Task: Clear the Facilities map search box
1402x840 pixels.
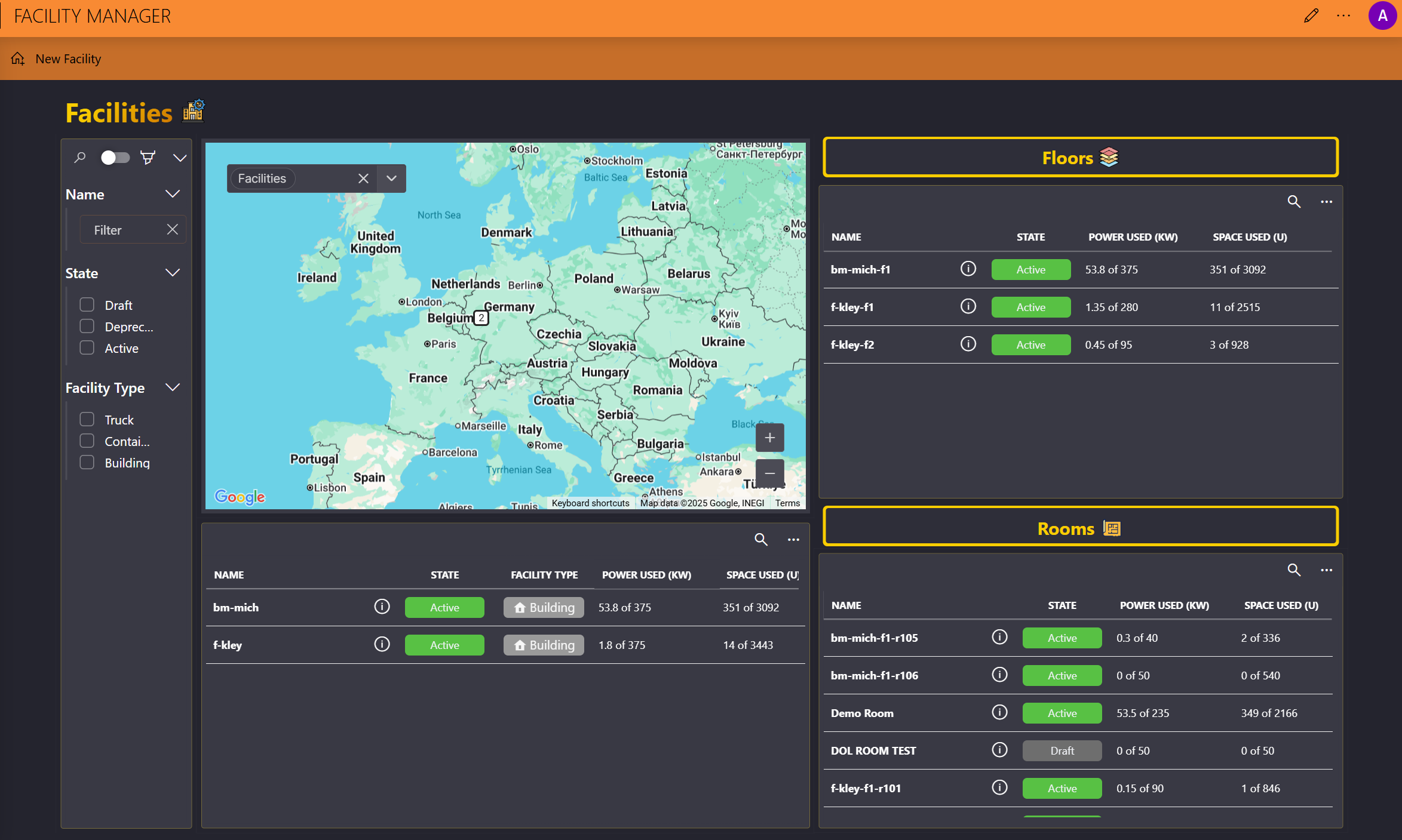Action: coord(363,178)
